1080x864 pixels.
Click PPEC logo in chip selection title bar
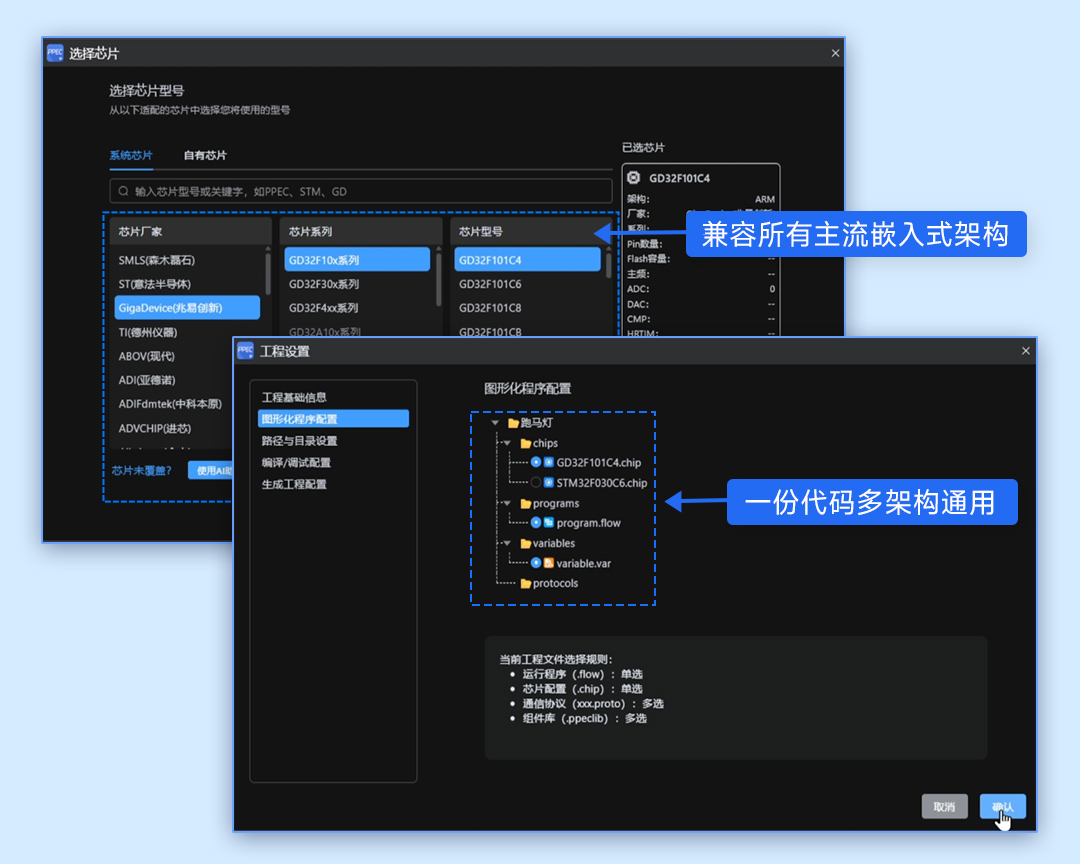click(x=55, y=52)
